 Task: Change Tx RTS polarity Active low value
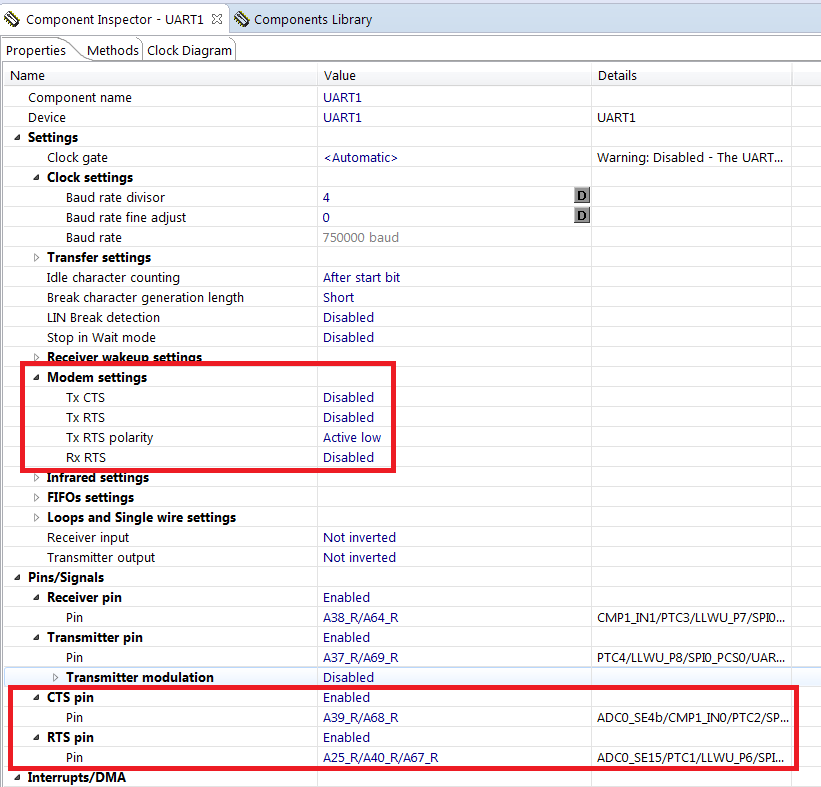click(352, 437)
